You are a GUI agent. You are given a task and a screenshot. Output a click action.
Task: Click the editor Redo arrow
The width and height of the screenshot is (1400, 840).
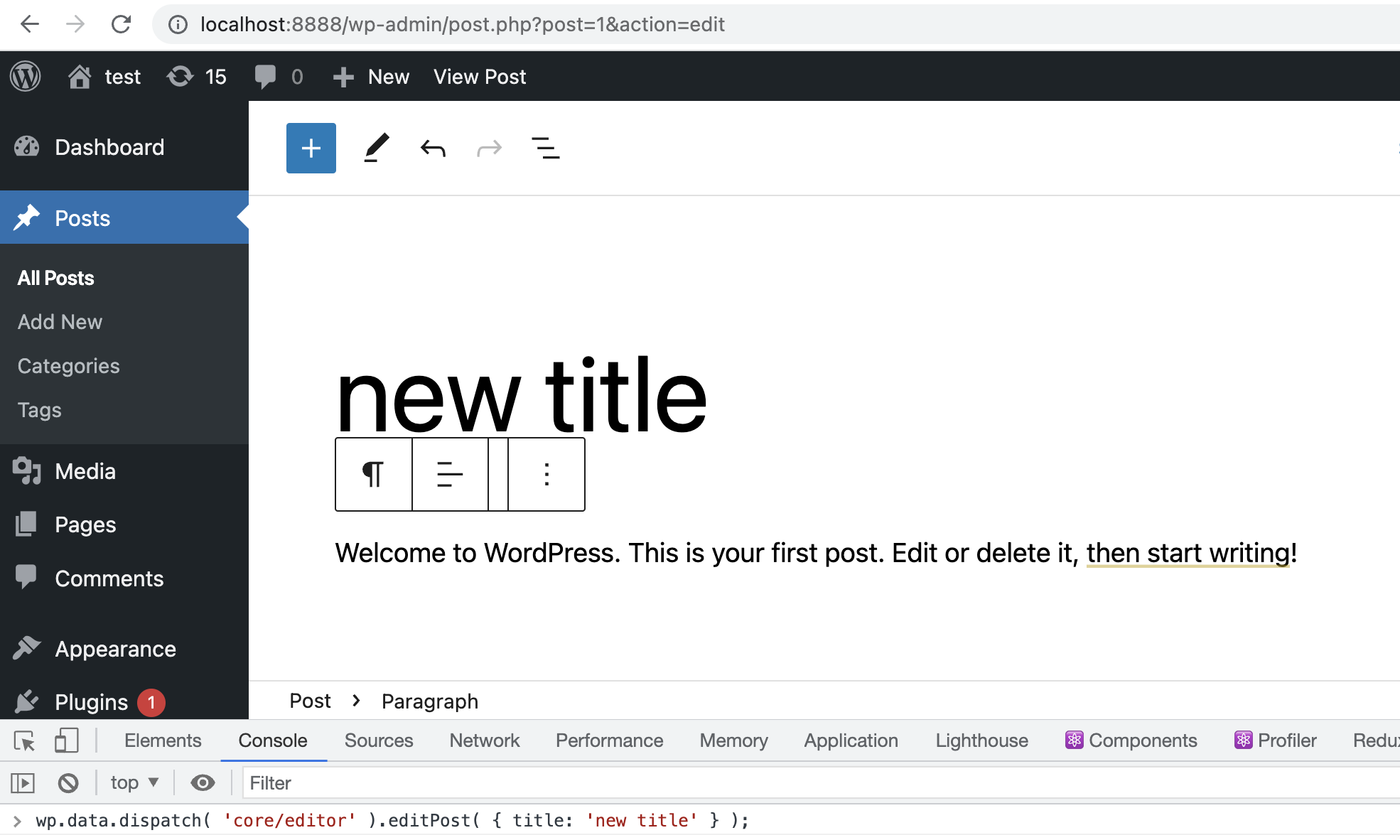pos(489,148)
